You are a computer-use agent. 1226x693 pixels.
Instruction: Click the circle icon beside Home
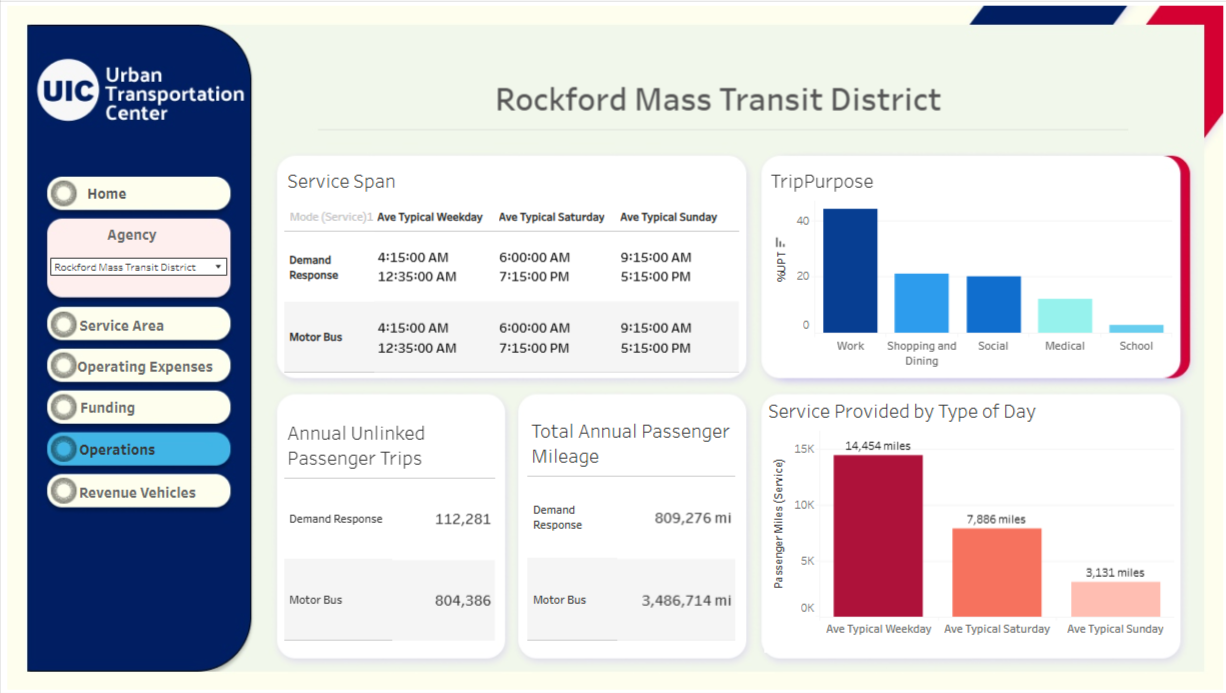[65, 193]
